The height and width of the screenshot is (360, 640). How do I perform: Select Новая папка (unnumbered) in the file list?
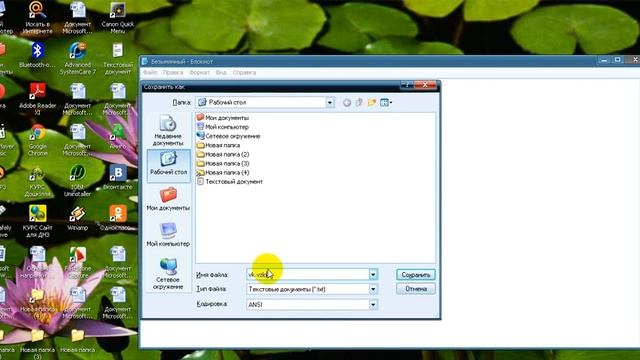(x=218, y=145)
